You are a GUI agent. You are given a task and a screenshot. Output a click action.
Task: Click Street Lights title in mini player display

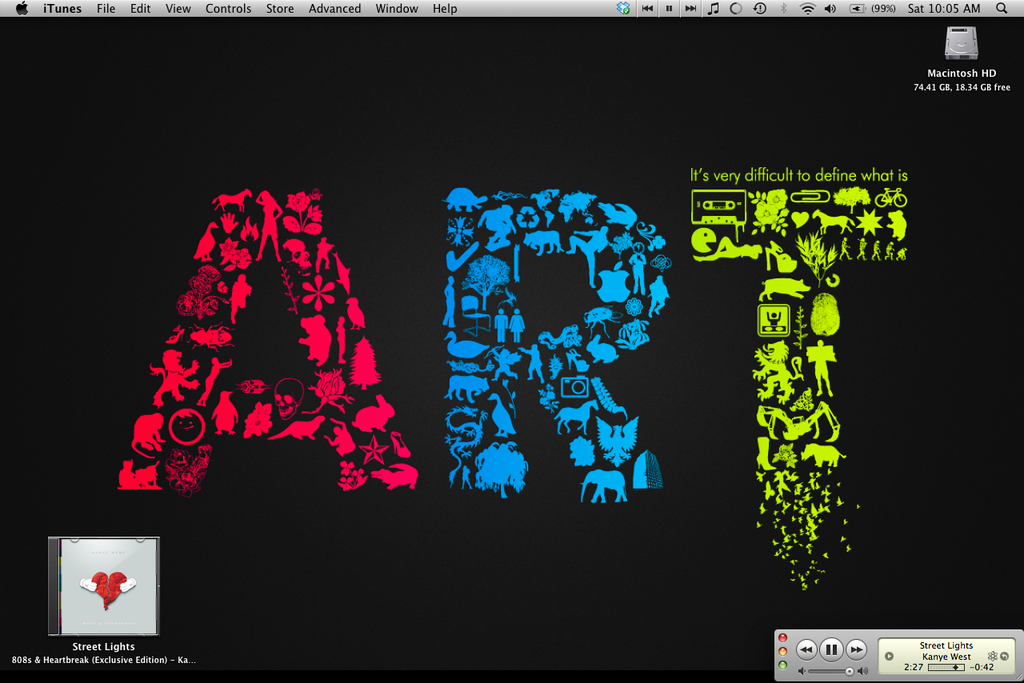tap(946, 646)
